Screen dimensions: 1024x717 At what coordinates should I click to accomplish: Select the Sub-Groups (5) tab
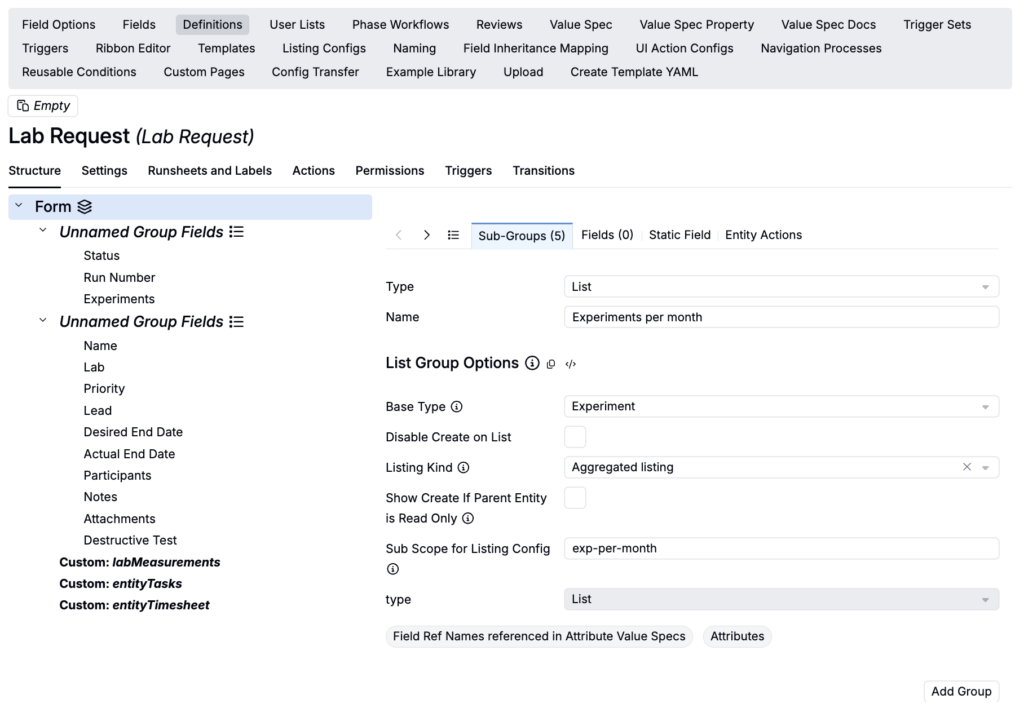(x=522, y=236)
